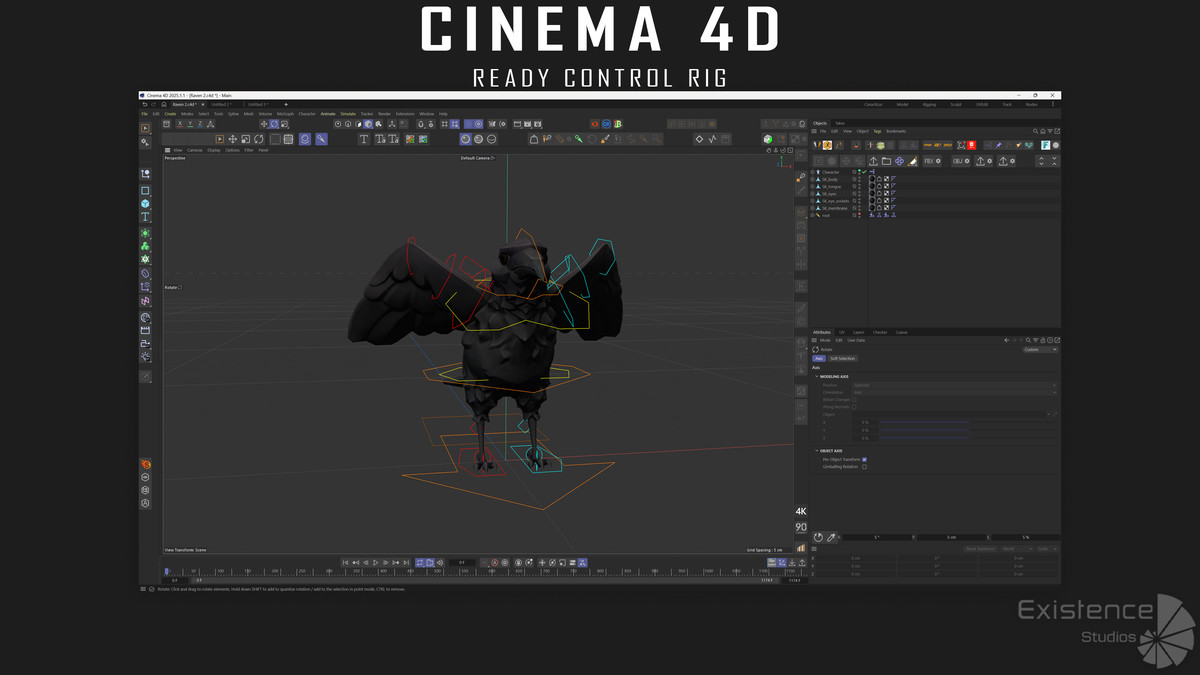Switch to the Takes tab
1200x675 pixels.
click(x=840, y=123)
